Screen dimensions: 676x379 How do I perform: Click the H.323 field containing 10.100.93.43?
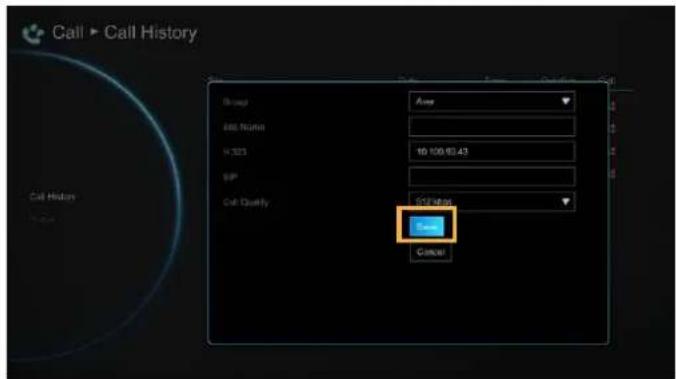click(491, 152)
